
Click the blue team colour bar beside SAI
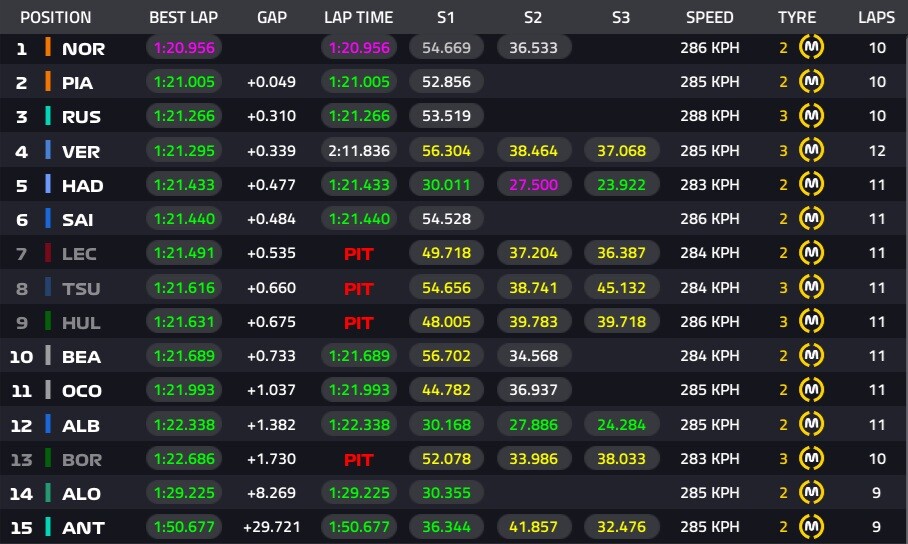point(47,219)
